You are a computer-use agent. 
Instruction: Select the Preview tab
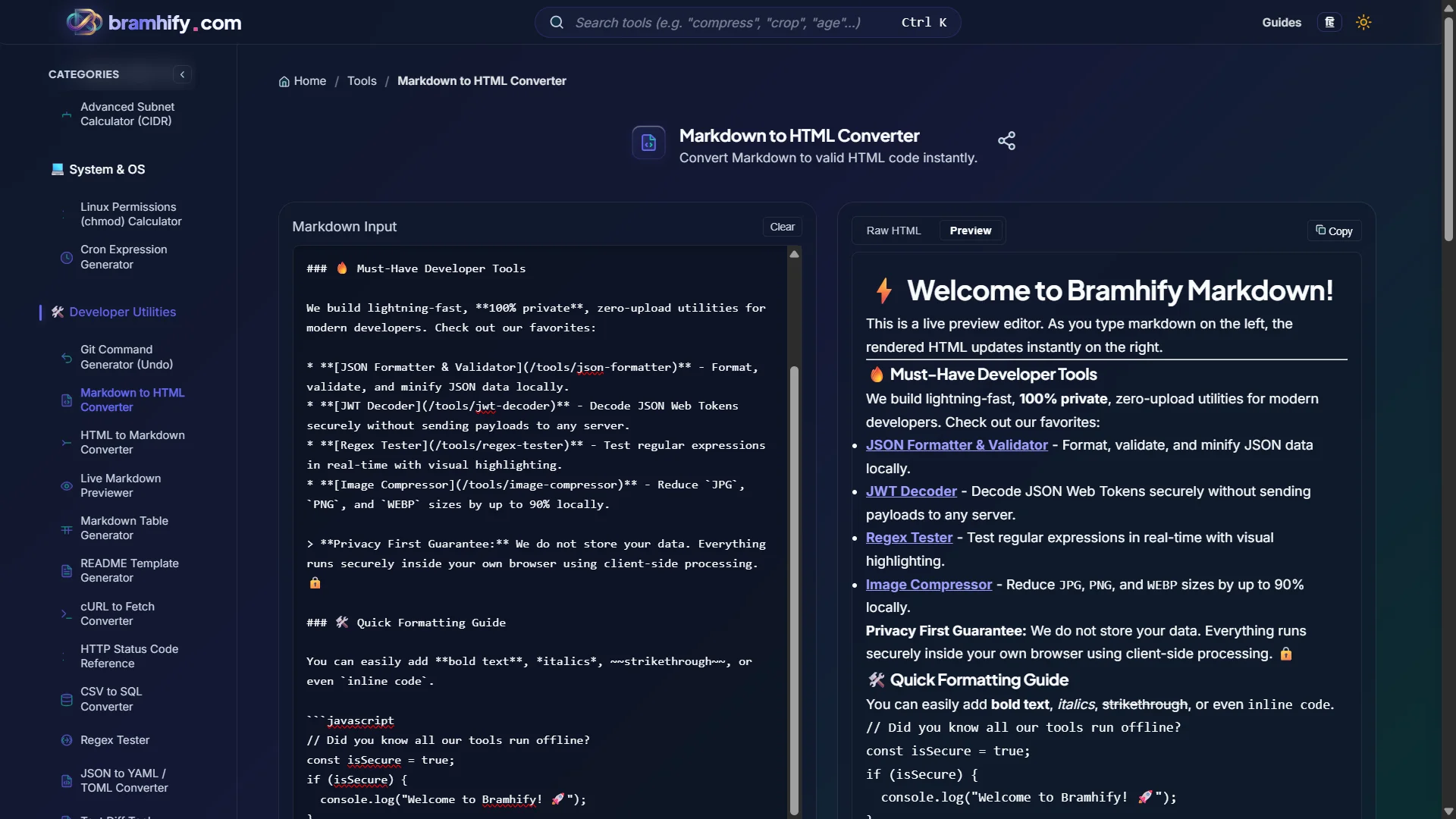point(970,231)
